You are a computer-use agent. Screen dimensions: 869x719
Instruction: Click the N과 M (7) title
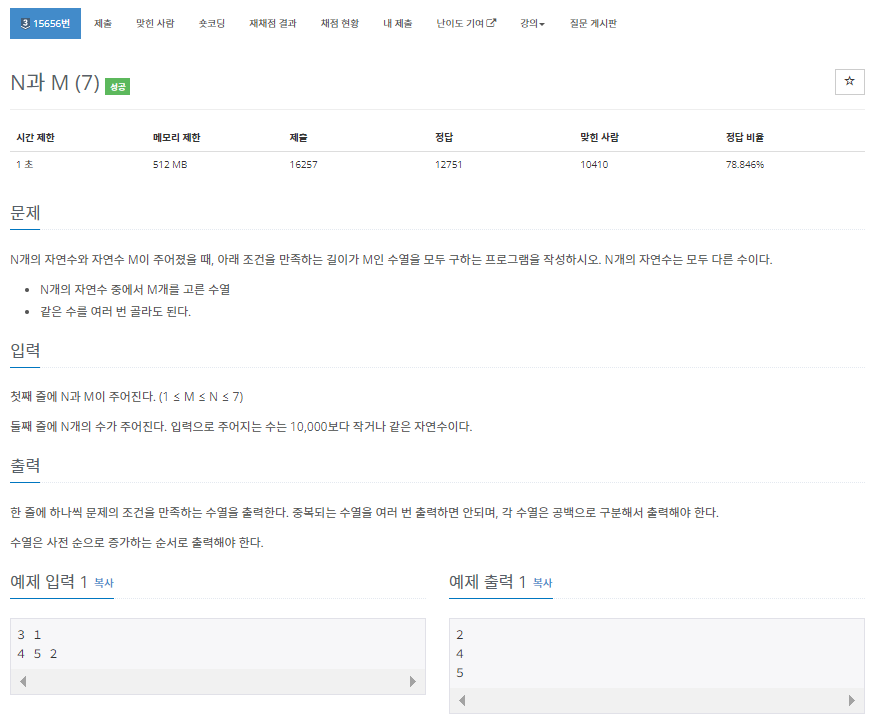[x=55, y=83]
